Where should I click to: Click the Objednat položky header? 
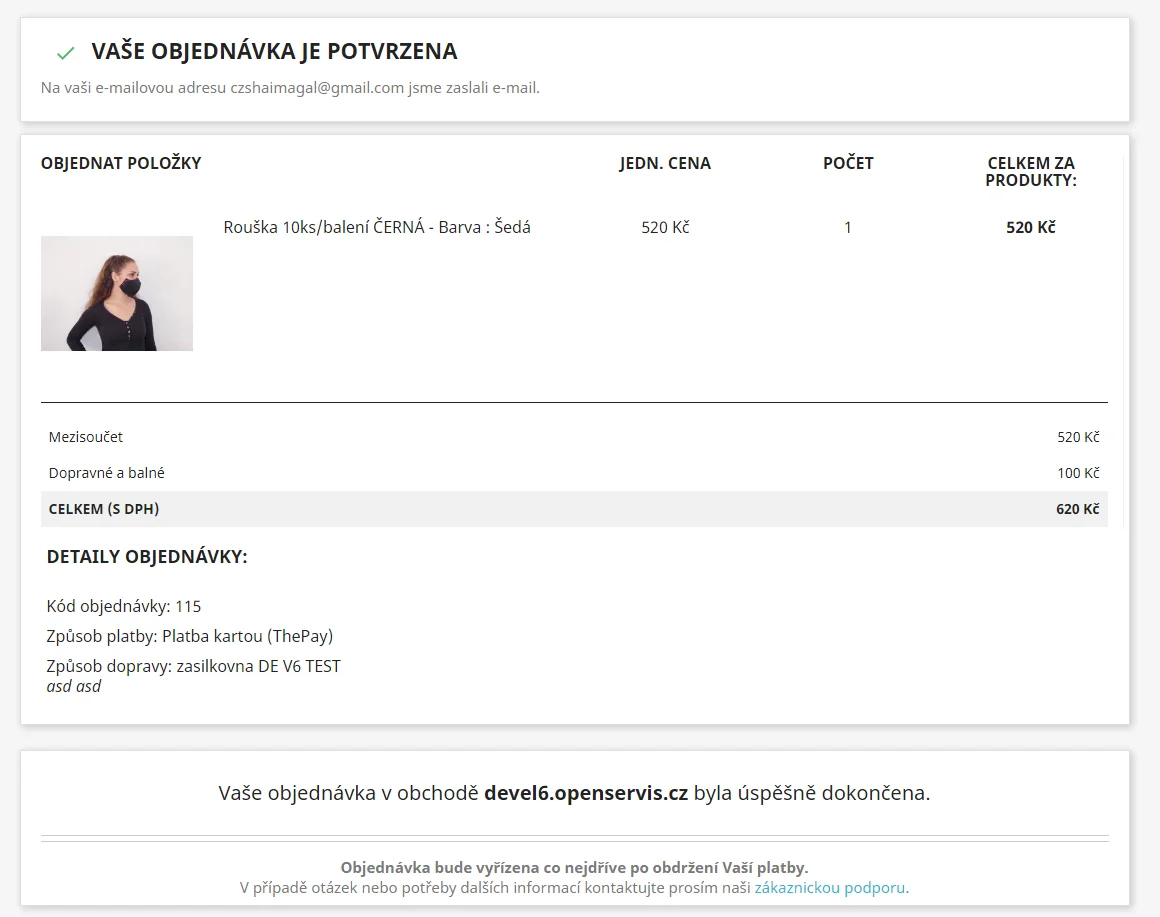[121, 163]
